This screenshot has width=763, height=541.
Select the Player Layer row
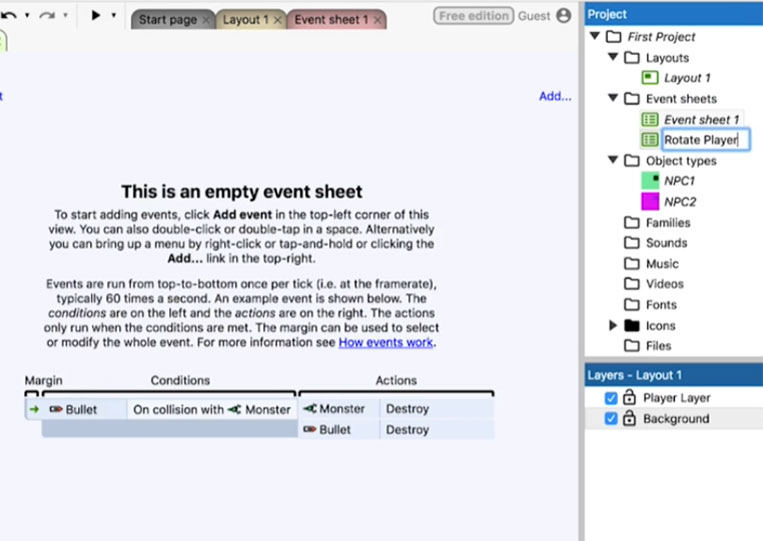pos(673,397)
